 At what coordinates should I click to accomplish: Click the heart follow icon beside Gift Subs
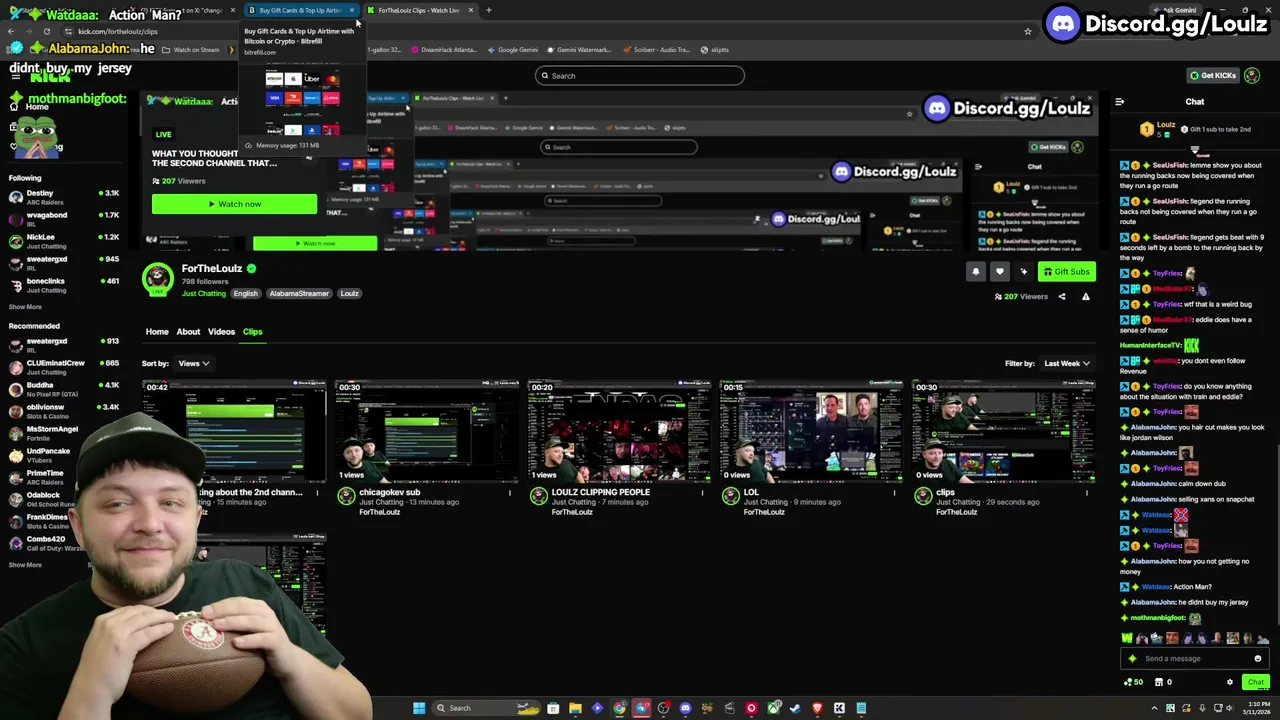[x=999, y=271]
